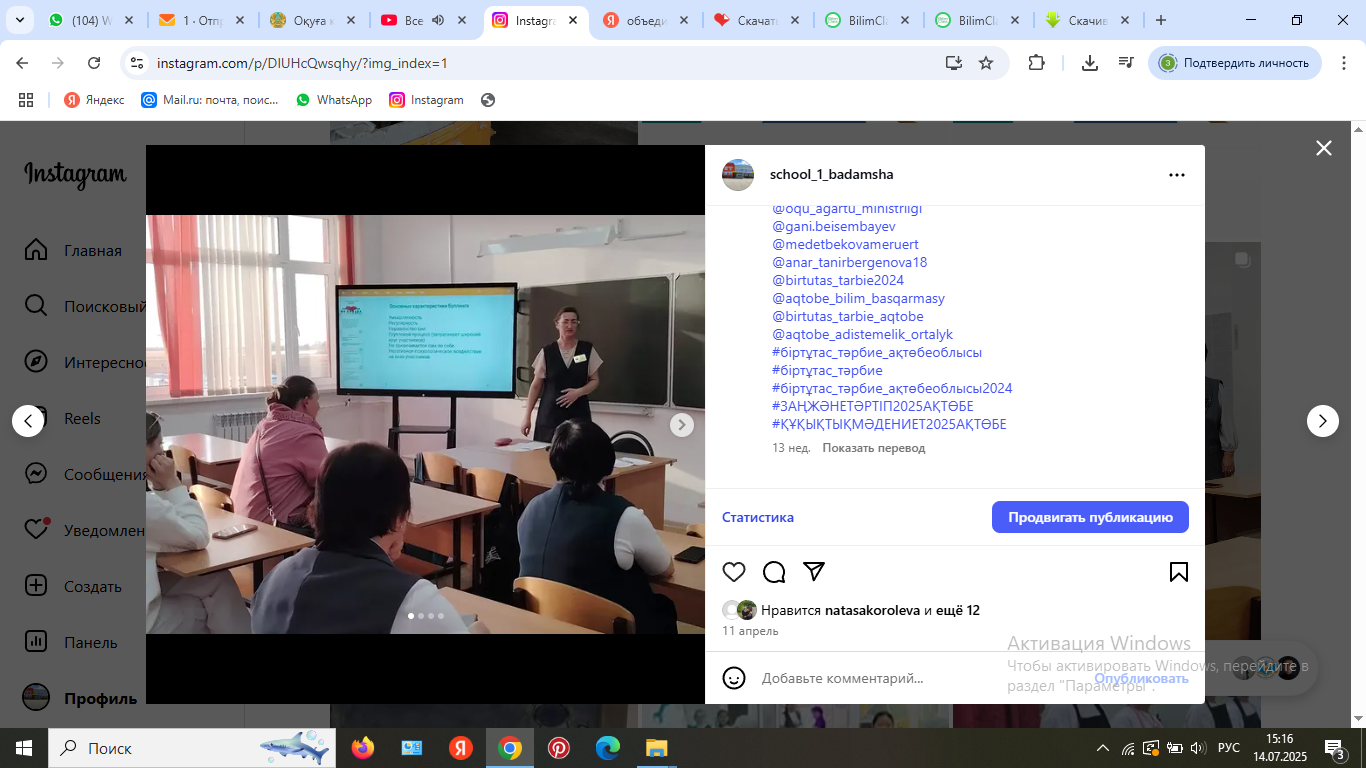Open the @gani.beisembayev mention
Image resolution: width=1366 pixels, height=768 pixels.
pyautogui.click(x=834, y=227)
